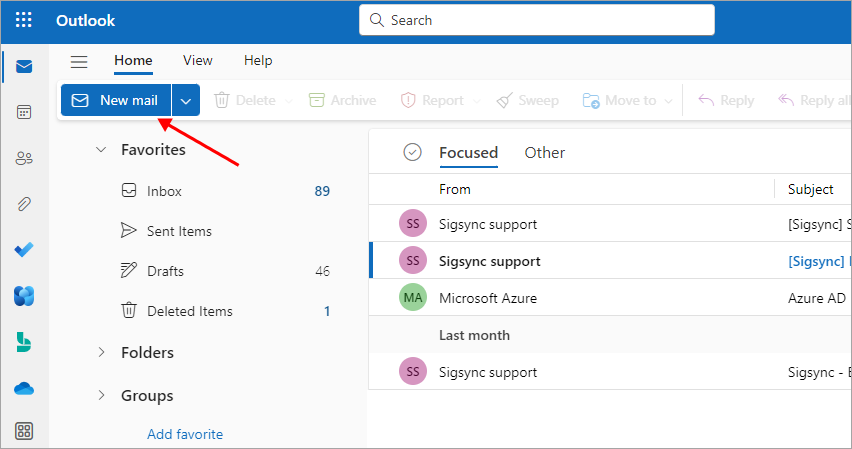Screen dimensions: 852x449
Task: Open the app launcher waffle icon
Action: pos(24,20)
